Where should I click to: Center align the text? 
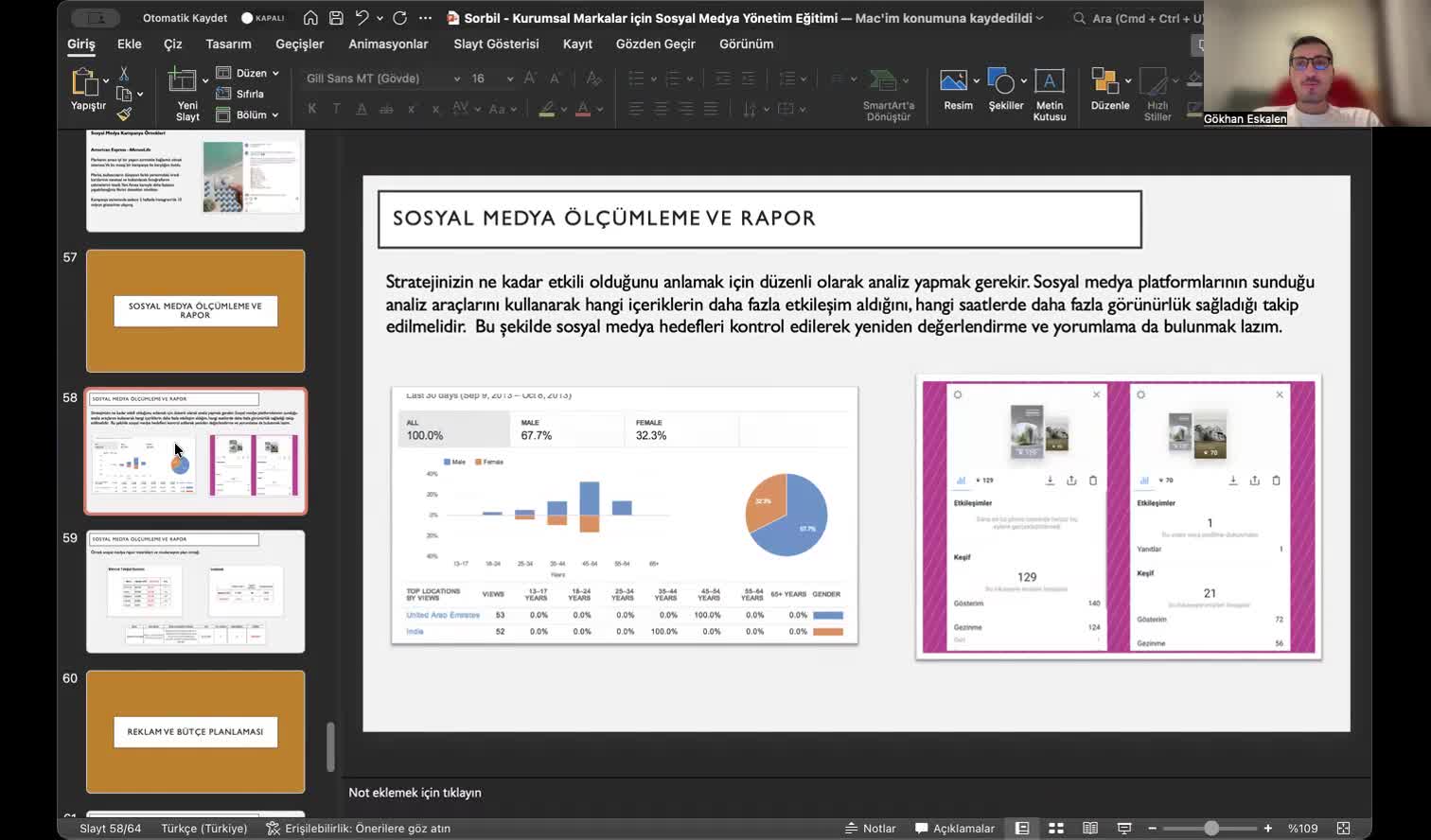click(661, 109)
